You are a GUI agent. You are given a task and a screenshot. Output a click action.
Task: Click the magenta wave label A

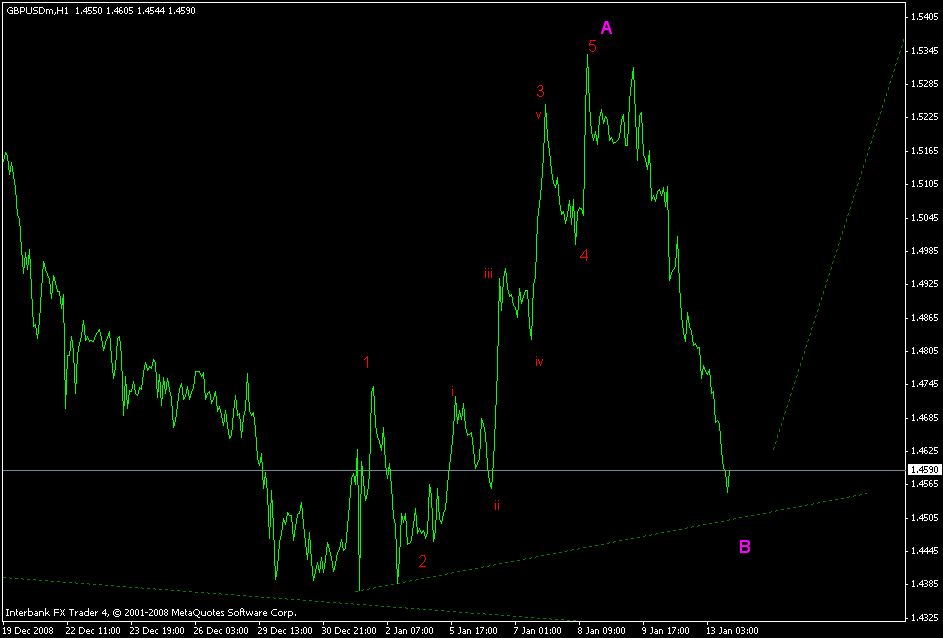pyautogui.click(x=606, y=25)
